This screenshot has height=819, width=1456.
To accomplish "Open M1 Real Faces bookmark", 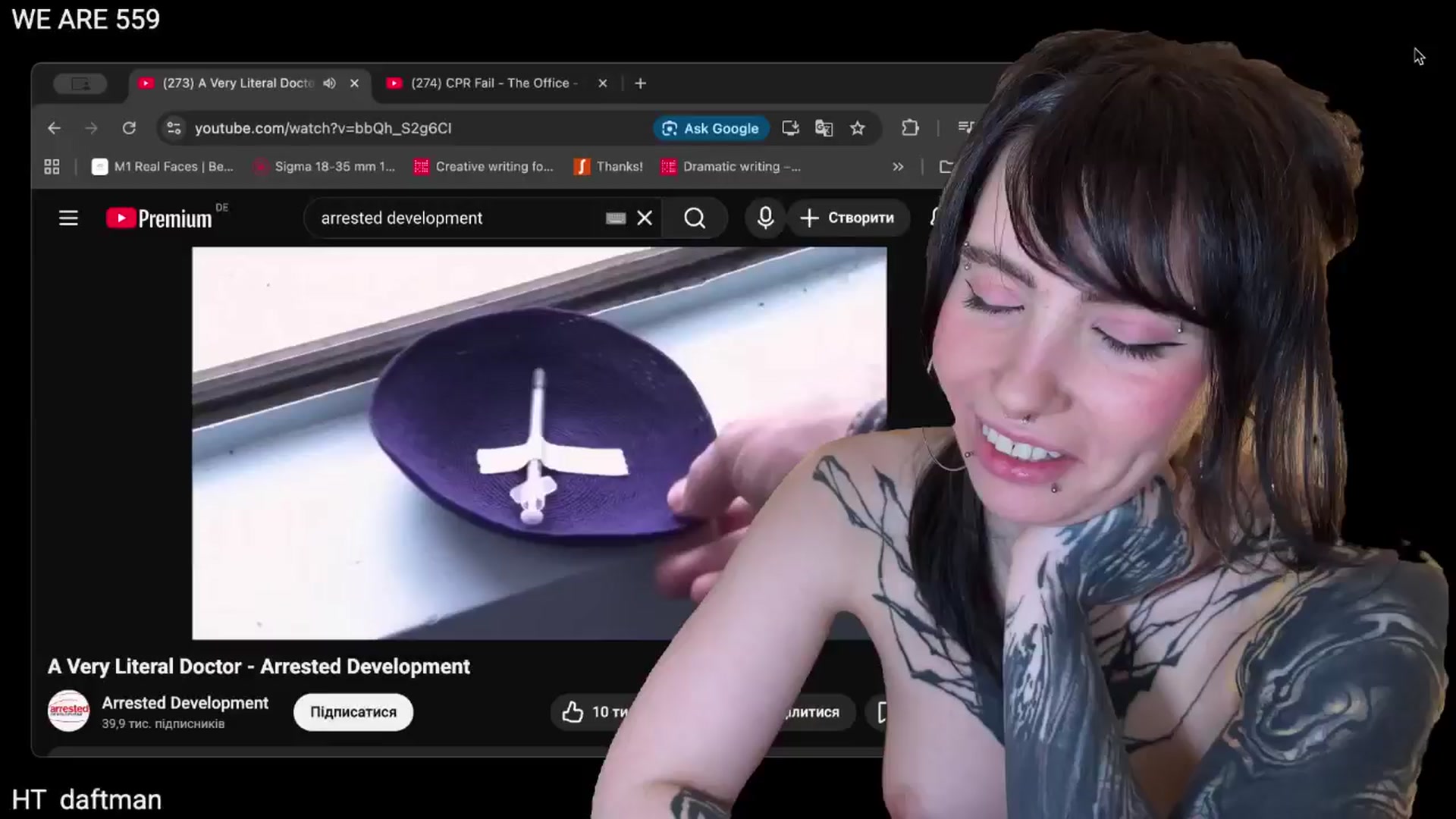I will pyautogui.click(x=162, y=167).
